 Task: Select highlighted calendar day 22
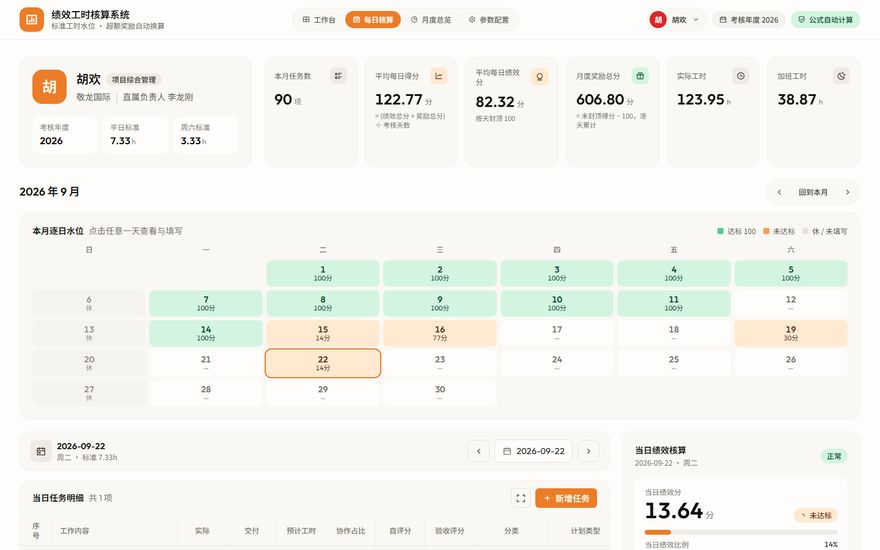pyautogui.click(x=323, y=363)
